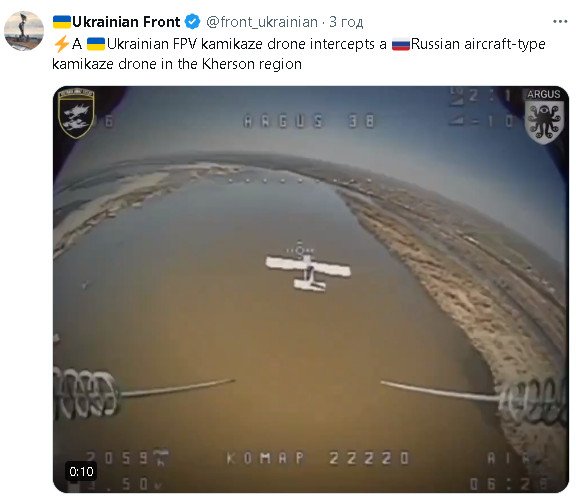Click the 'ARGUS 38' overlay text in the video
Image resolution: width=576 pixels, height=497 pixels.
click(309, 121)
